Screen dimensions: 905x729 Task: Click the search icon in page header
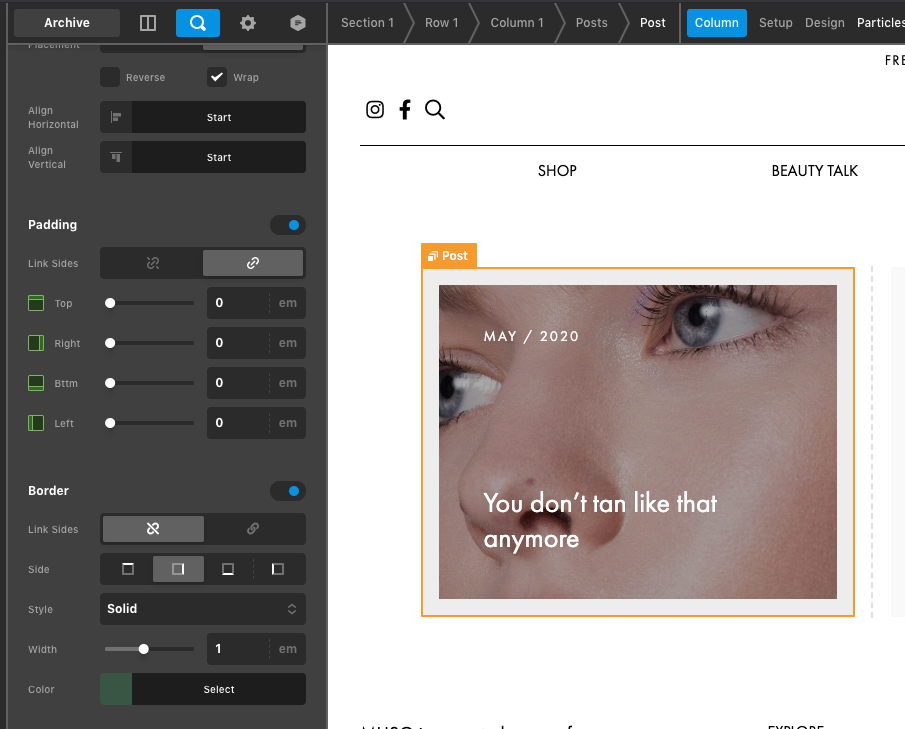click(x=435, y=110)
